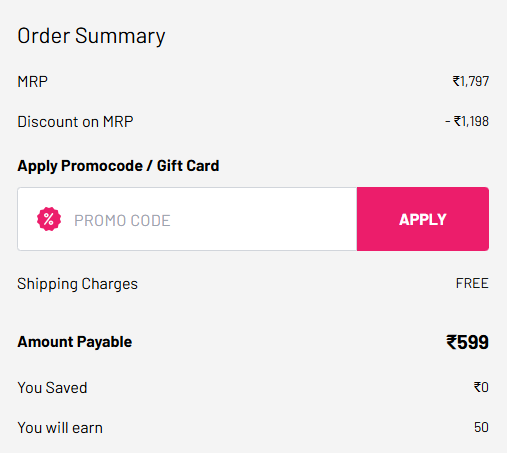This screenshot has height=453, width=507.
Task: Click the 'Gift Card' words in bold heading
Action: pyautogui.click(x=188, y=166)
